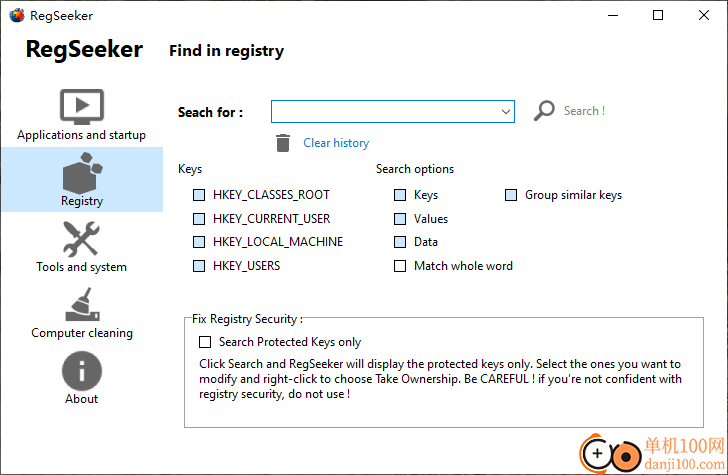The image size is (728, 475).
Task: Check the HKEY_CURRENT_USER checkbox
Action: (199, 219)
